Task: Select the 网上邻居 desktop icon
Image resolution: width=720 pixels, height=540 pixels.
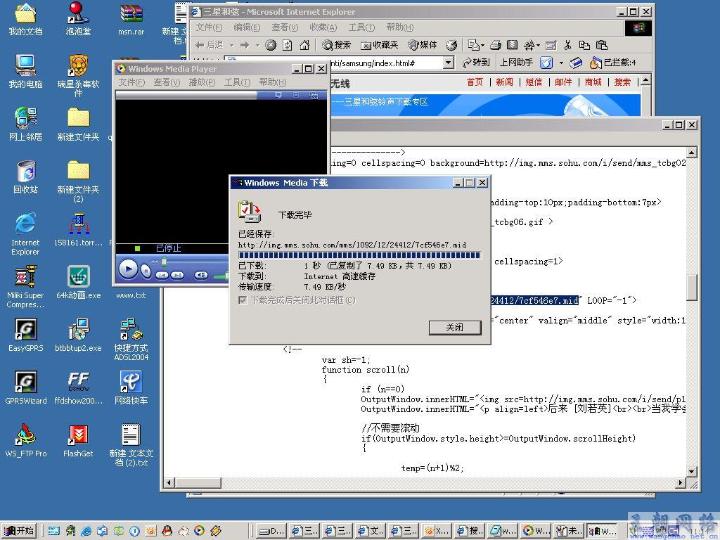Action: (x=25, y=124)
